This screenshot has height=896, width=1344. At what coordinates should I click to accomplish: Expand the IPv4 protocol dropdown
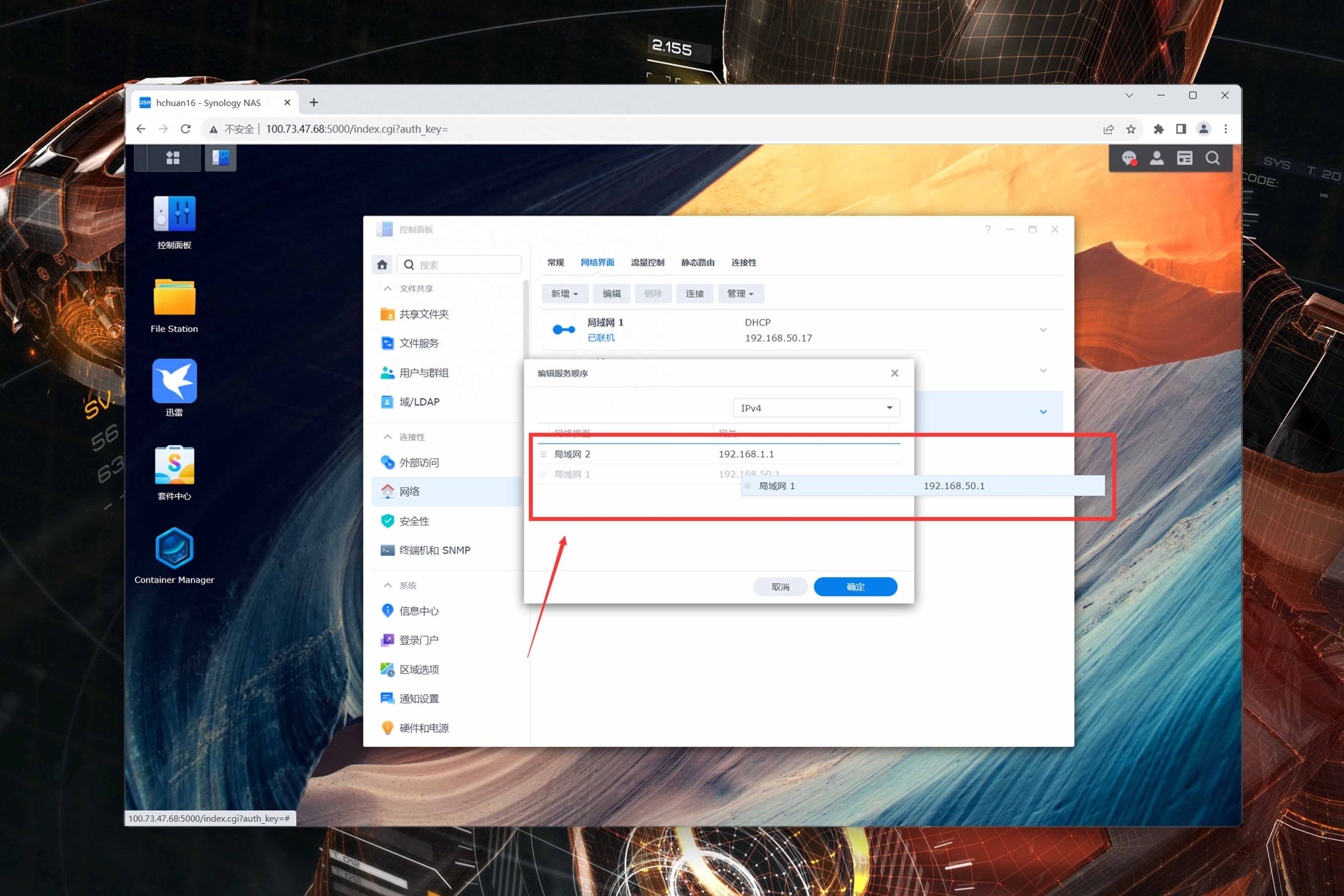816,408
